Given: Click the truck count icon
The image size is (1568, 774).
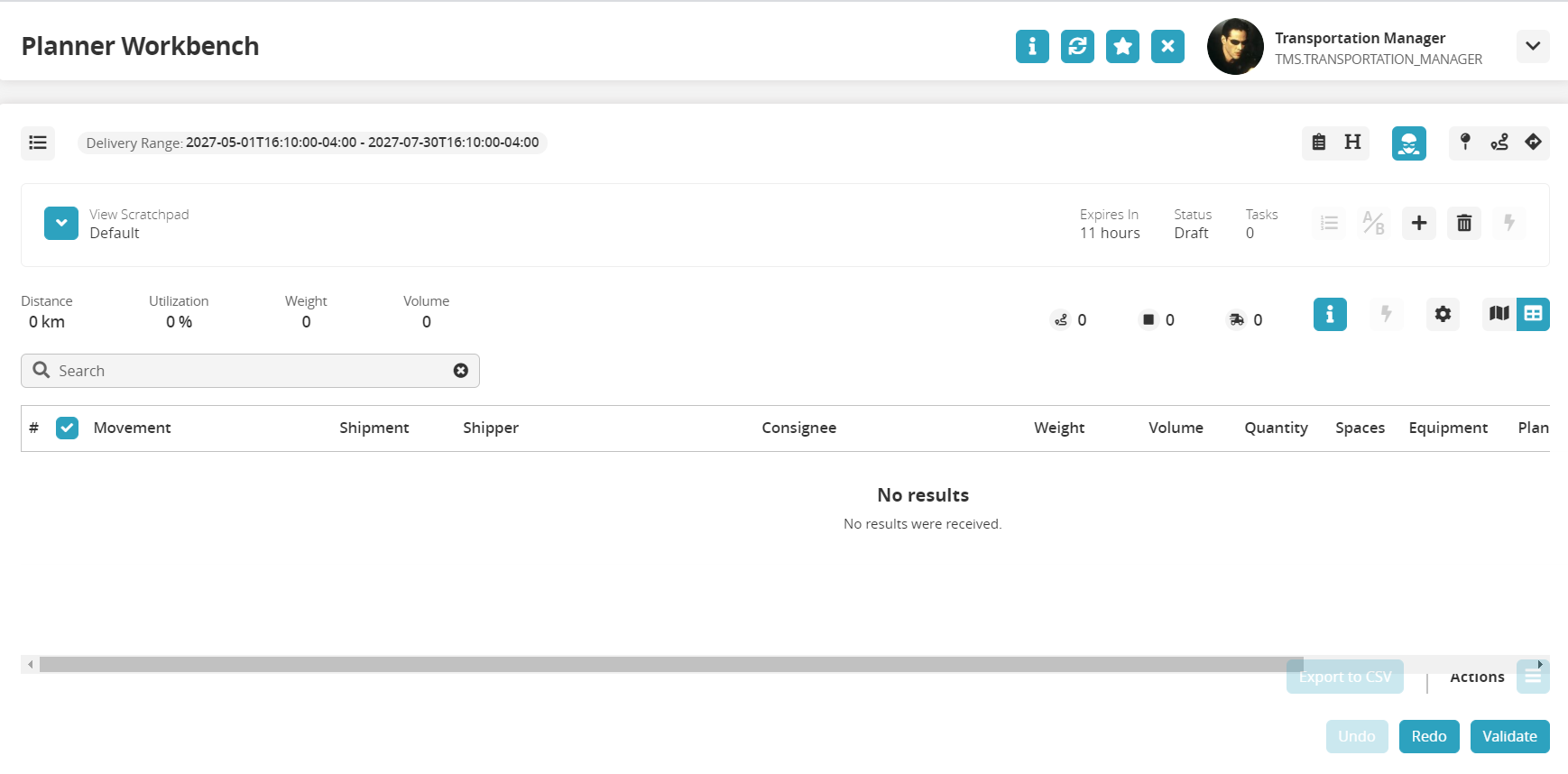Looking at the screenshot, I should point(1237,320).
